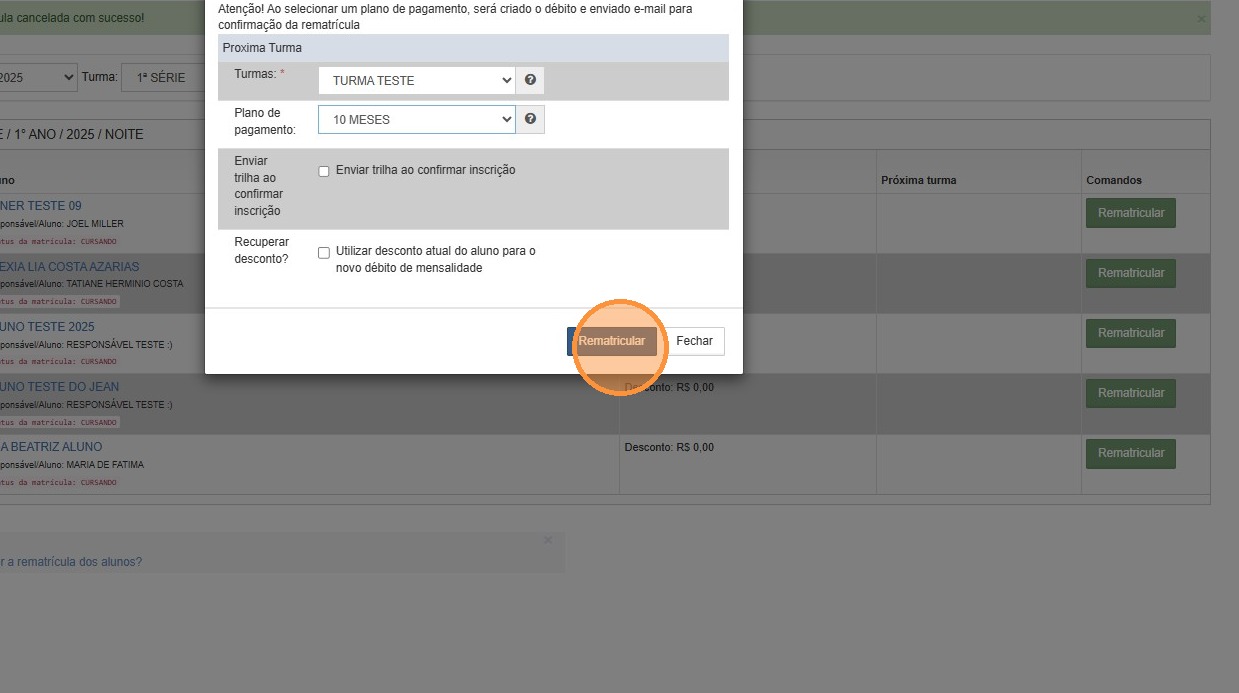Click the Fechar button in the modal
The image size is (1239, 693).
694,341
